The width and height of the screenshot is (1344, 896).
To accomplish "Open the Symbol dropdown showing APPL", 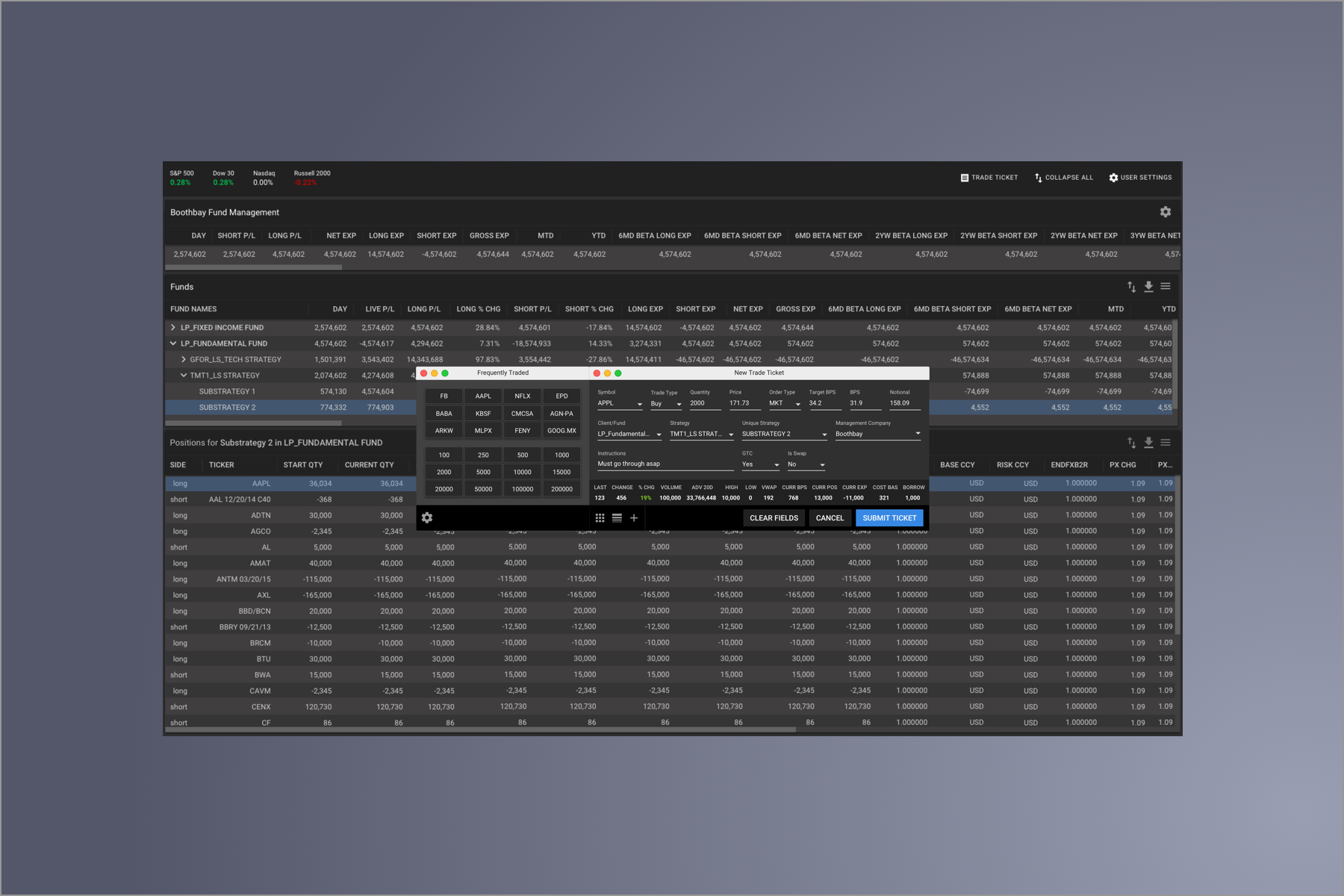I will point(620,403).
